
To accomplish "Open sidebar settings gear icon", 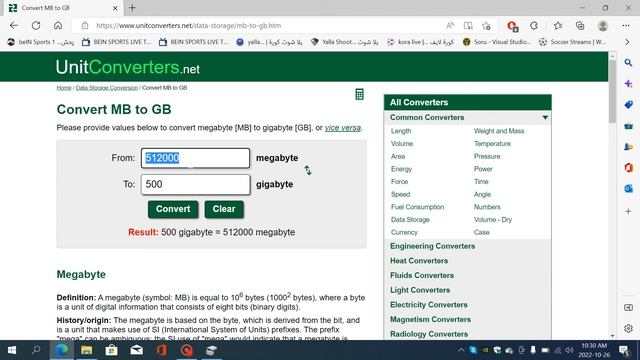I will (x=628, y=328).
